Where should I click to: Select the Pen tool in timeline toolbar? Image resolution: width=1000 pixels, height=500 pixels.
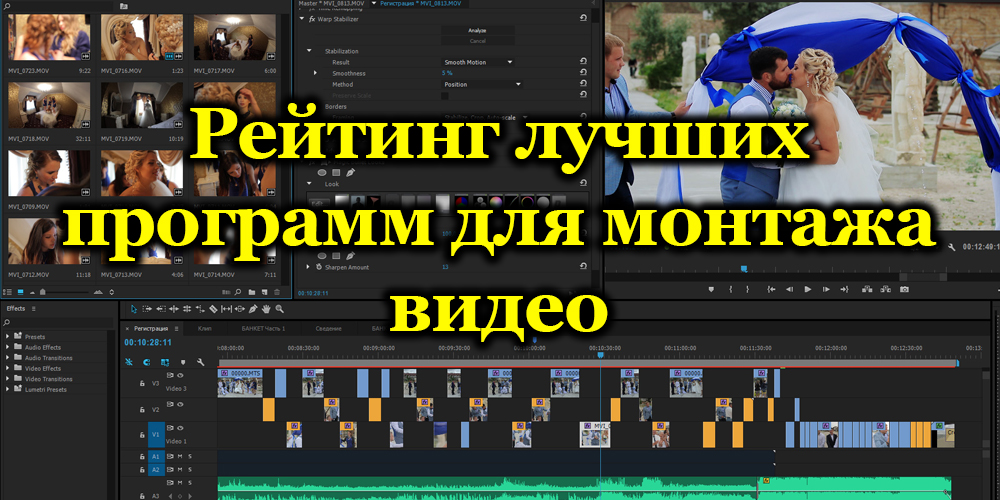tap(253, 309)
